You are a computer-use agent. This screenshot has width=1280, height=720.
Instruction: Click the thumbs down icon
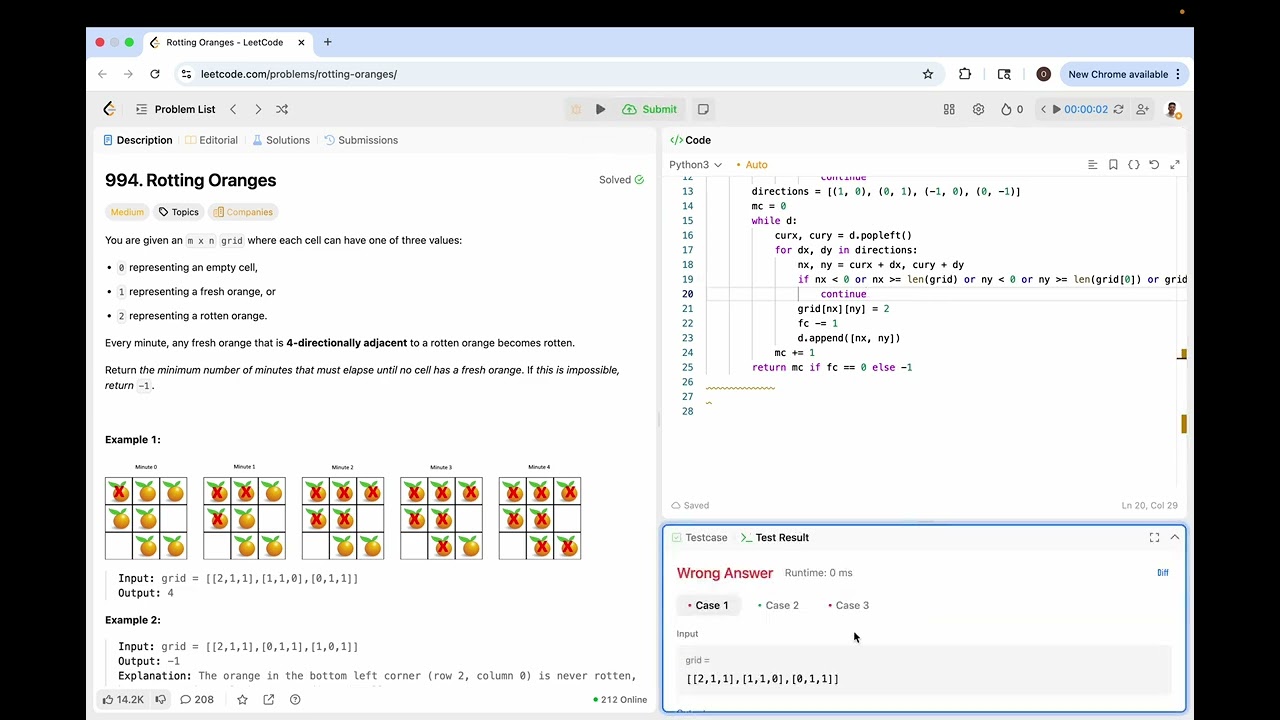pos(160,699)
